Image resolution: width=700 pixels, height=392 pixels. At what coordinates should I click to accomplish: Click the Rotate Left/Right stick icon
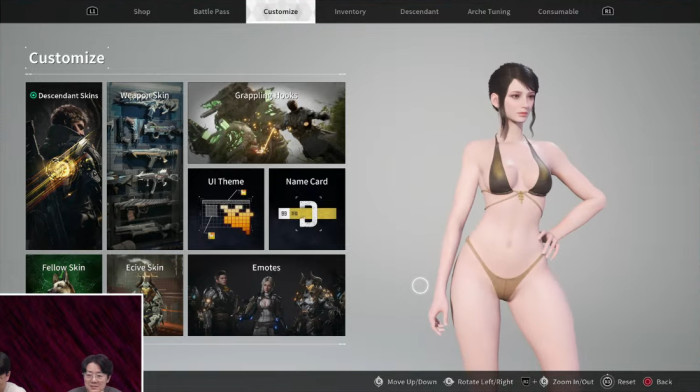[449, 382]
